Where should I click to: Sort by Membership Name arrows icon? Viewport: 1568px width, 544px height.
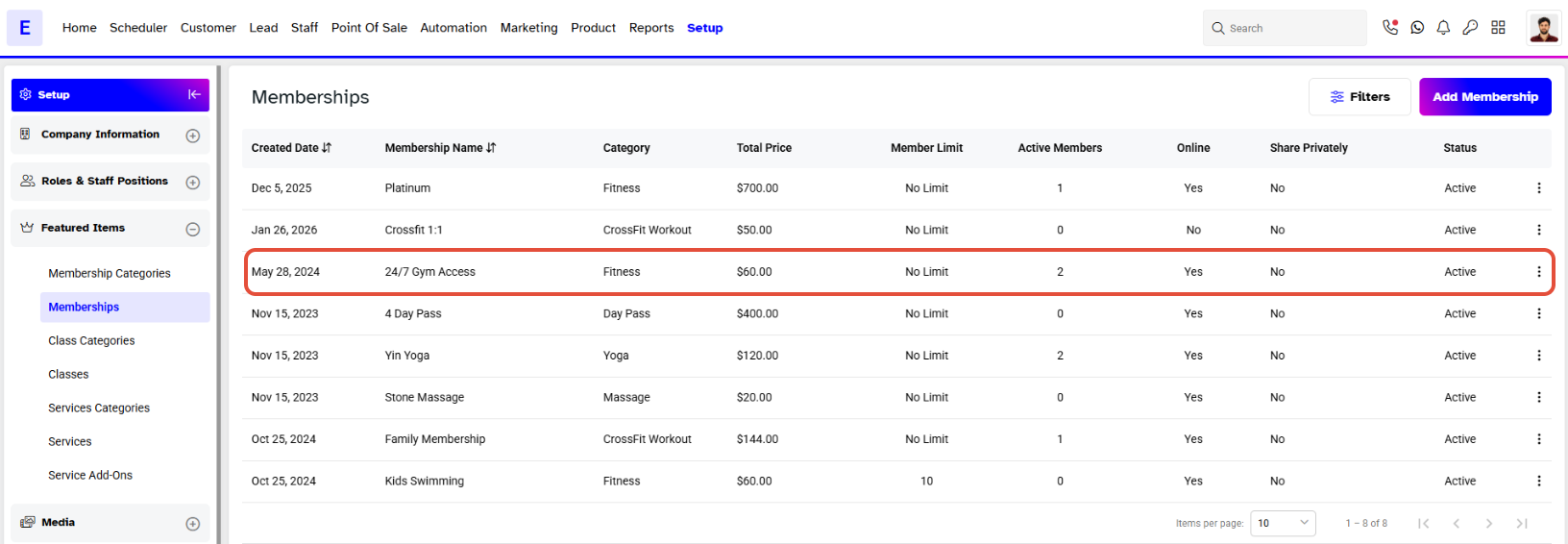tap(491, 148)
